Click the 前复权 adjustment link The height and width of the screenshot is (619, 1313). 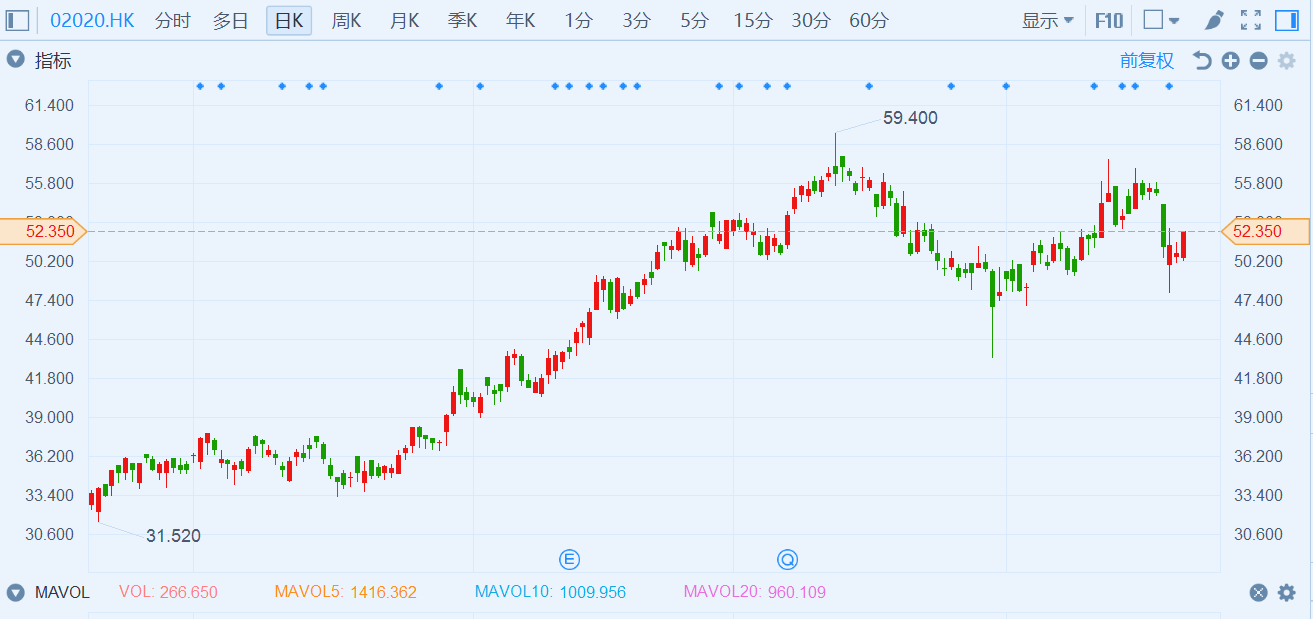(x=1147, y=61)
